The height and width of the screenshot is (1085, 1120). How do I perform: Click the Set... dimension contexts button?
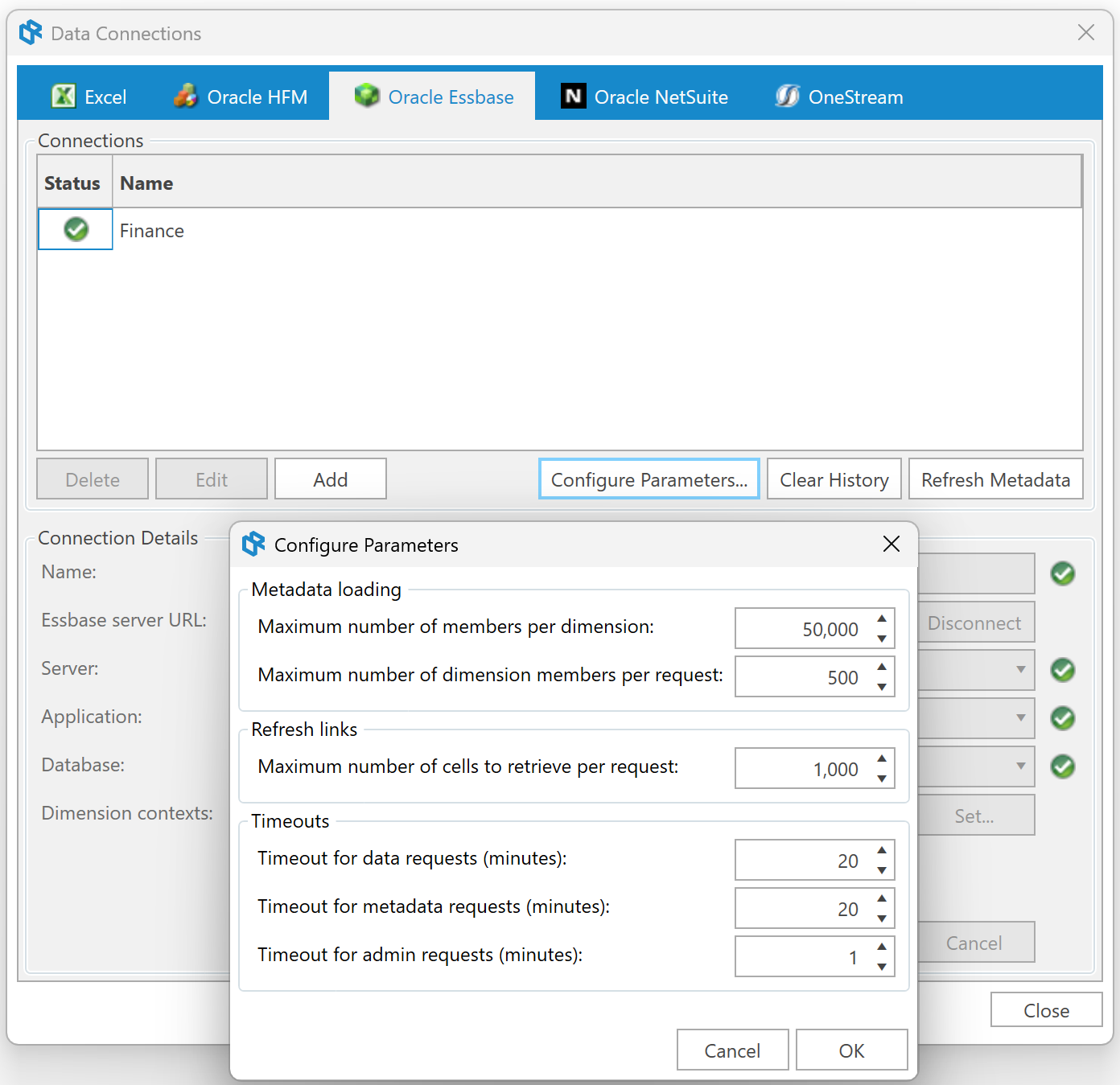(974, 816)
